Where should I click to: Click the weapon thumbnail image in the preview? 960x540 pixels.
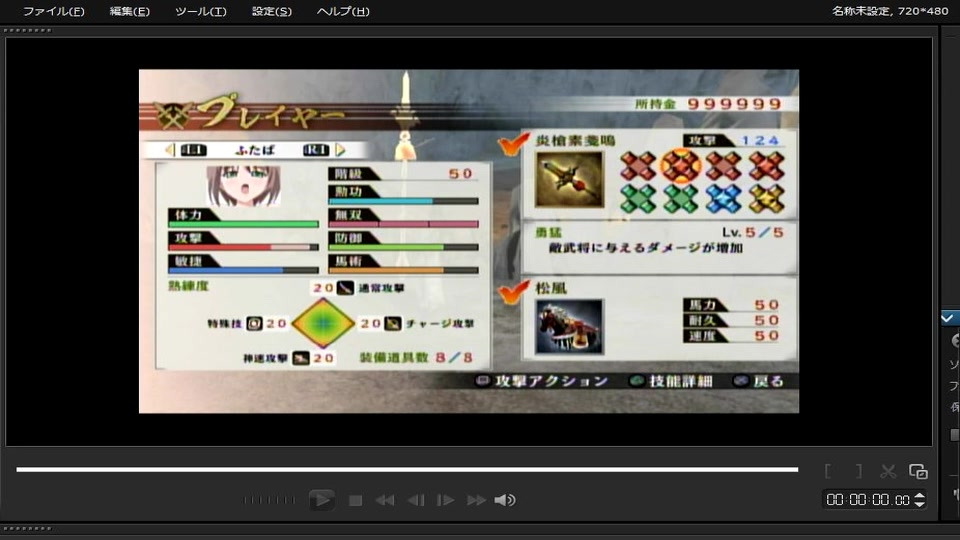pos(569,179)
